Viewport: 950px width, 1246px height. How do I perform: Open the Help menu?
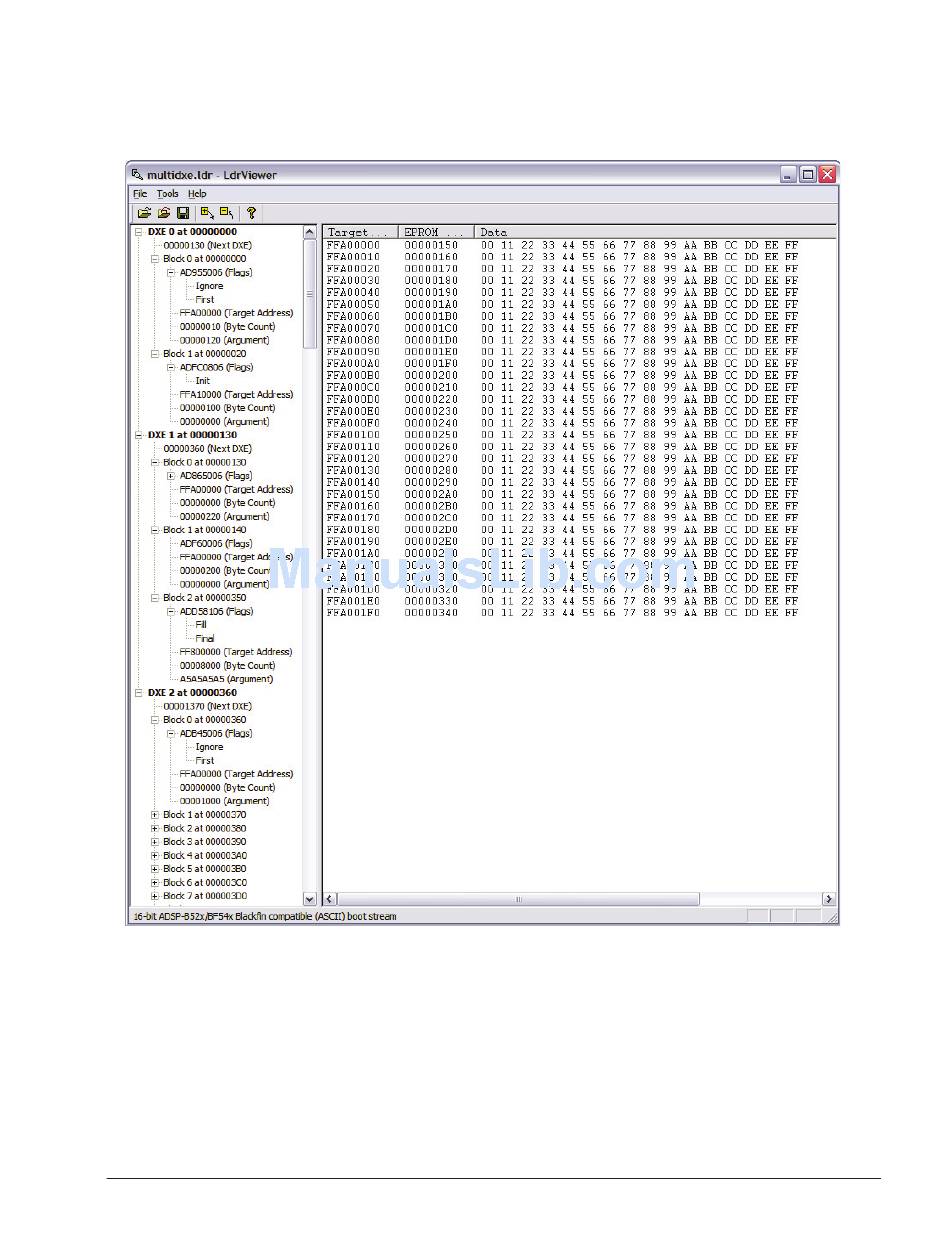point(197,194)
